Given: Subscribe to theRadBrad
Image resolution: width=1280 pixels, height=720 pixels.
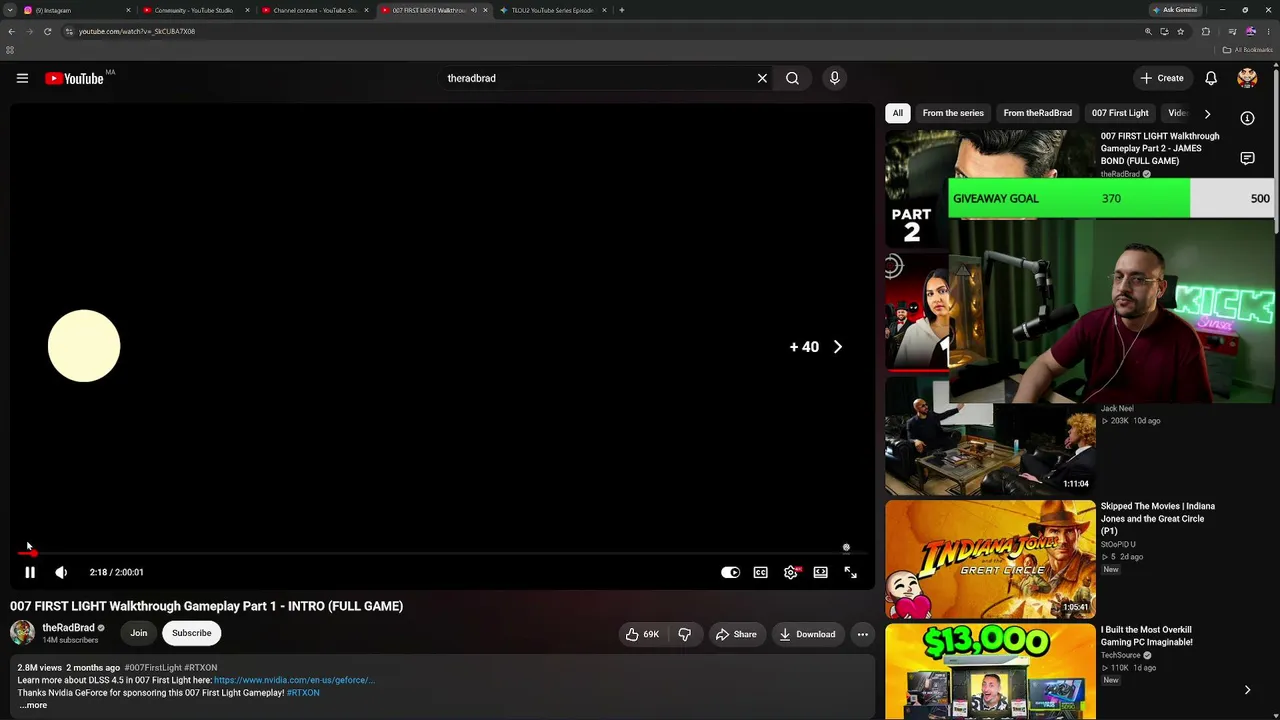Looking at the screenshot, I should 191,633.
